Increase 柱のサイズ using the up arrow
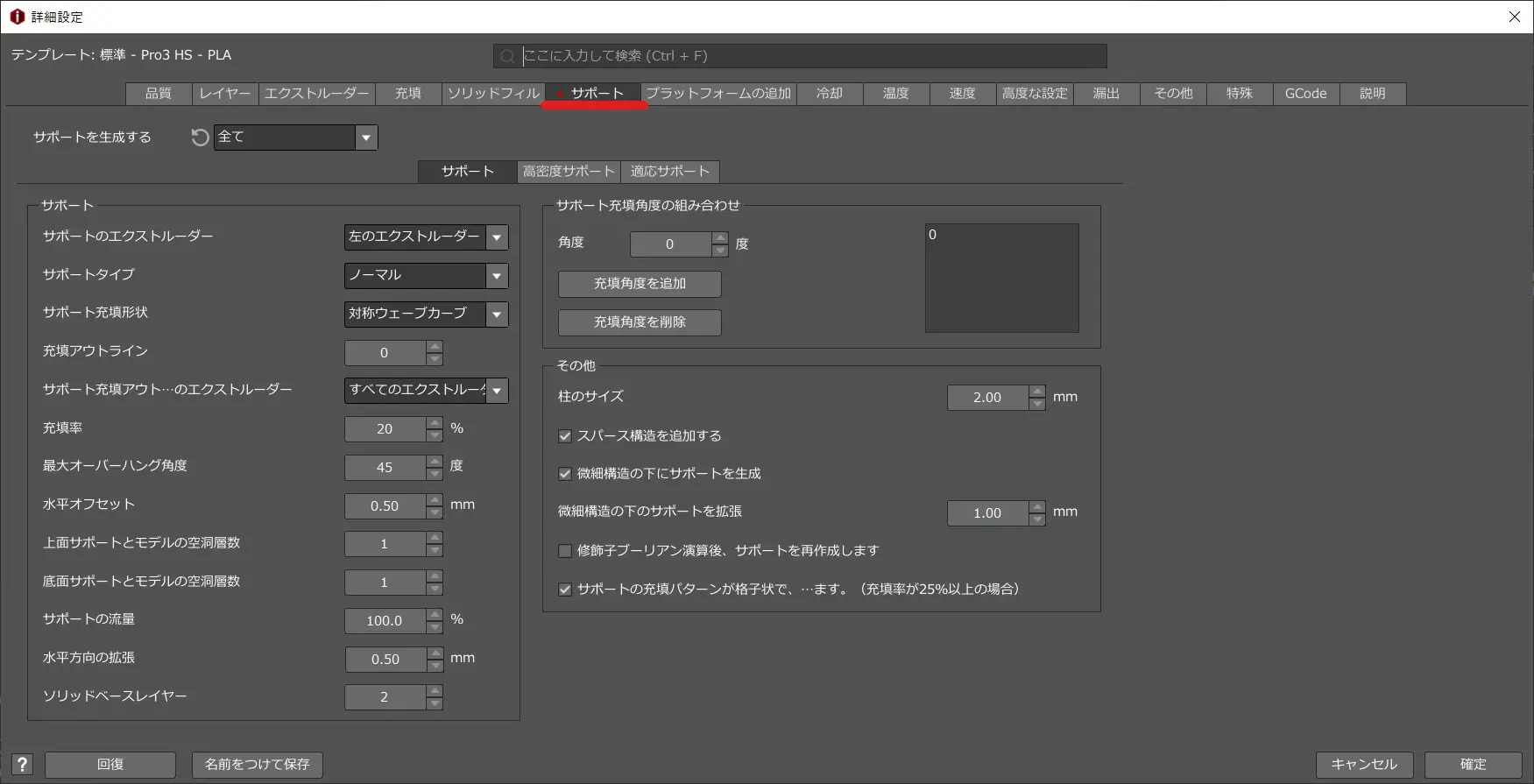This screenshot has height=784, width=1534. click(1037, 392)
